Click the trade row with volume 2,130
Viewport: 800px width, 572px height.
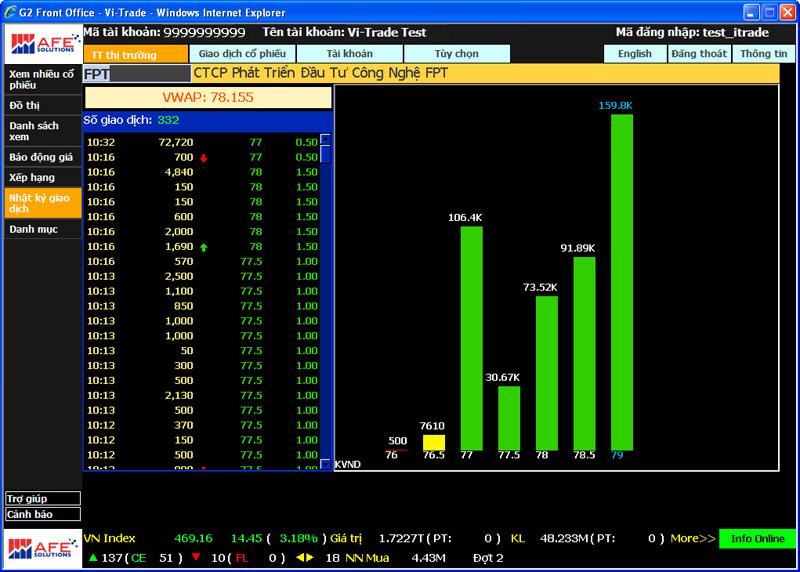click(202, 395)
